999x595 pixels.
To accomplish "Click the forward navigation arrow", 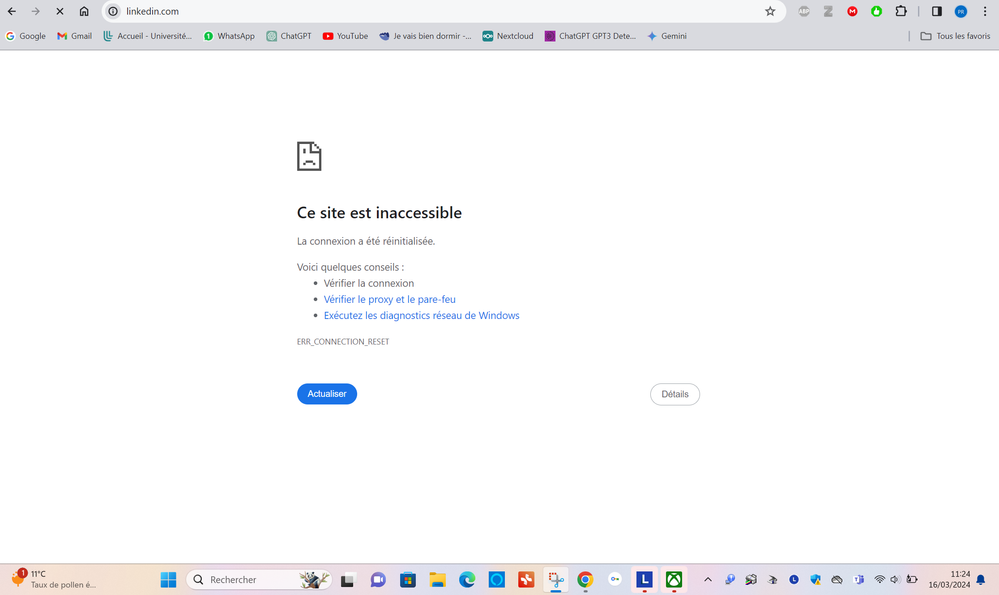I will click(x=36, y=11).
